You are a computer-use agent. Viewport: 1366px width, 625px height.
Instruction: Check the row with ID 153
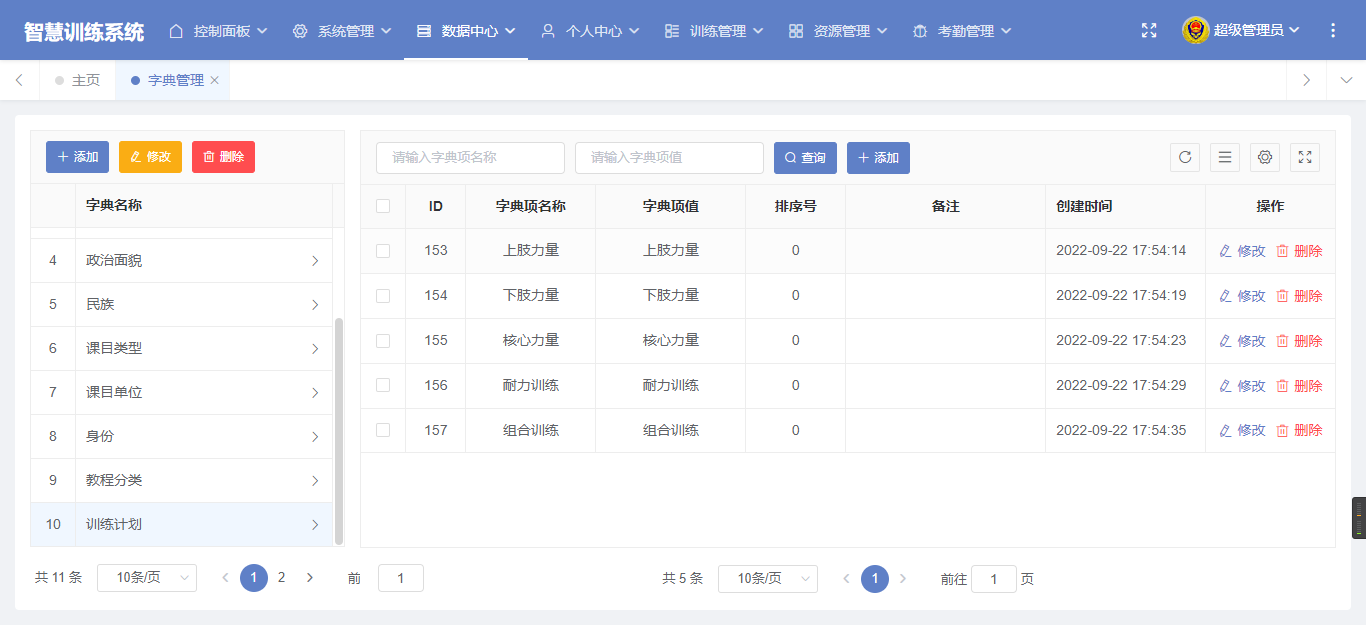[383, 251]
